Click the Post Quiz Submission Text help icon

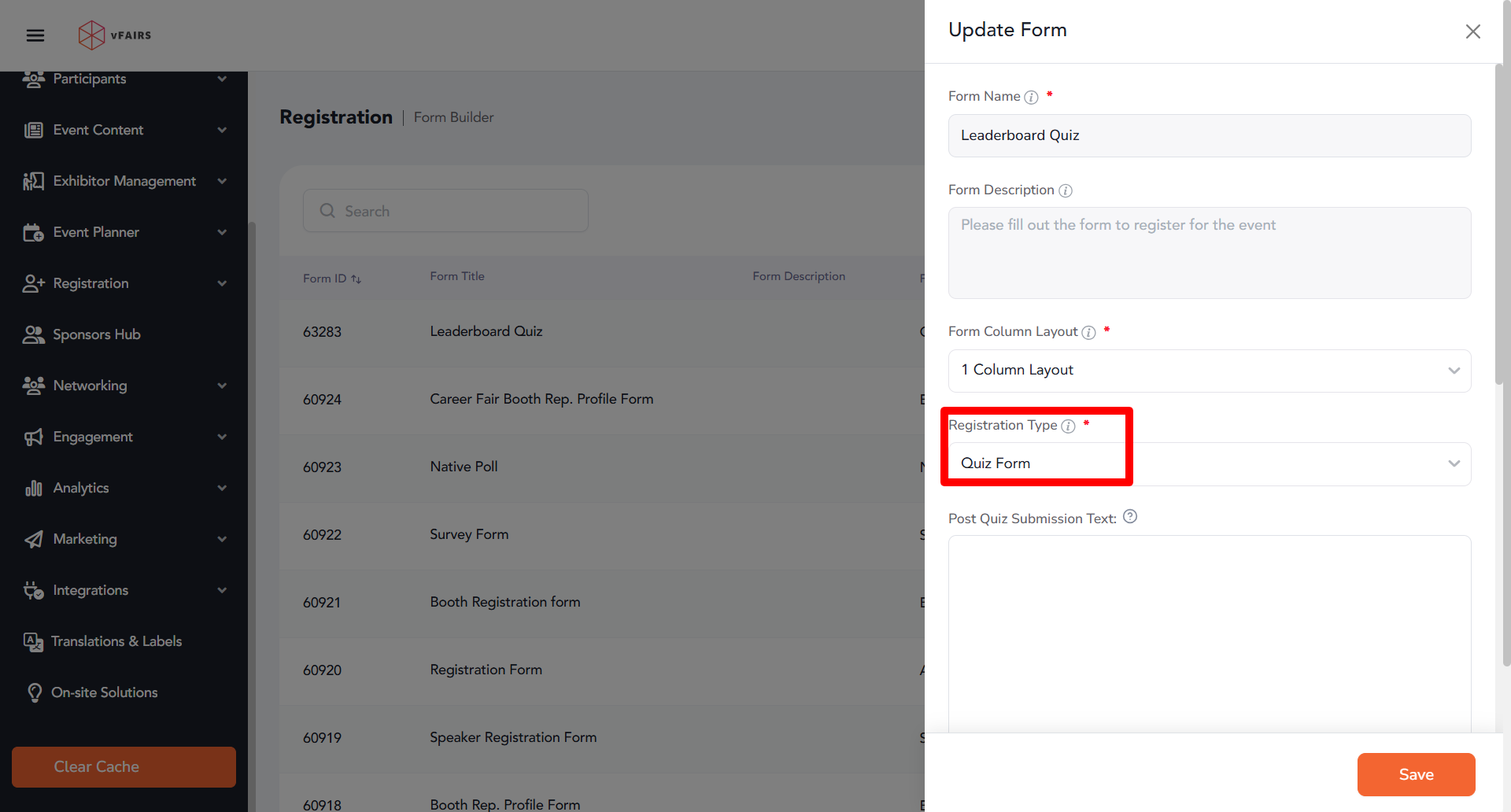pos(1130,517)
